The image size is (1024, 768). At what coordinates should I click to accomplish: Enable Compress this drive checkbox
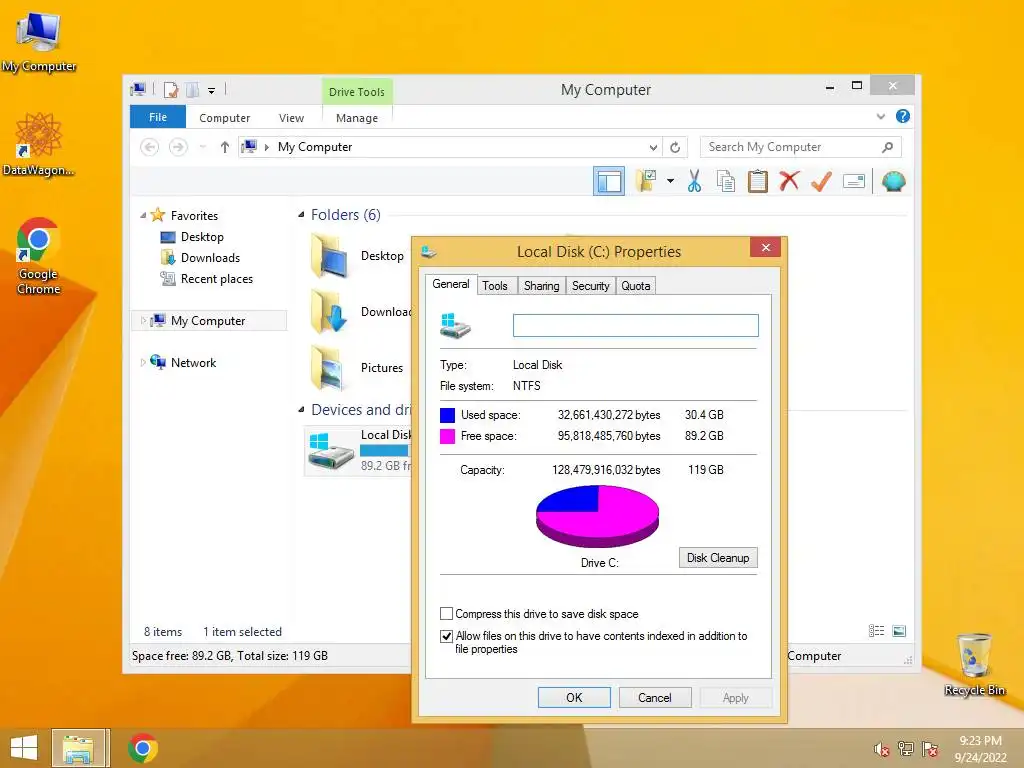point(447,614)
